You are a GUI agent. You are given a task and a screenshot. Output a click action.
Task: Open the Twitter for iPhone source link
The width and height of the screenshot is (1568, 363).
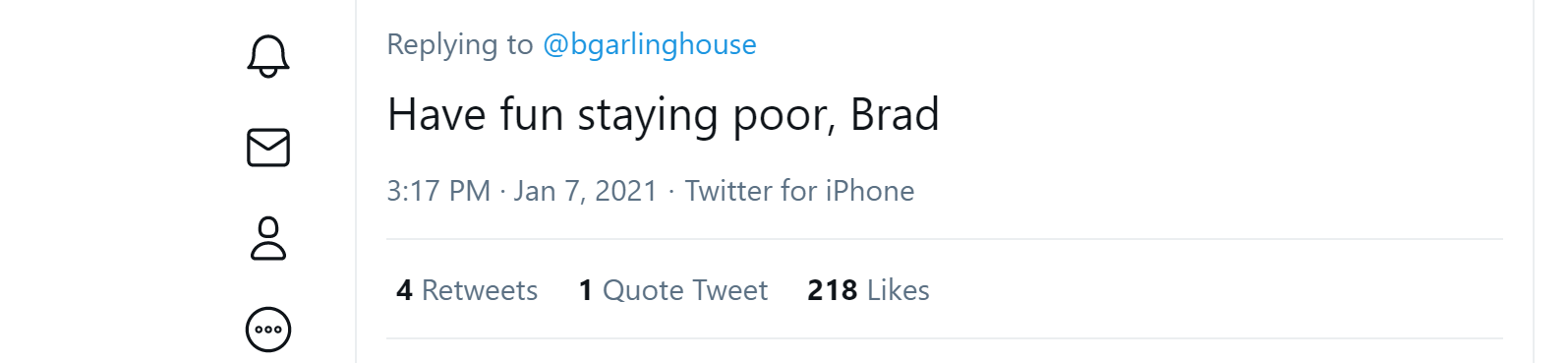(x=799, y=191)
